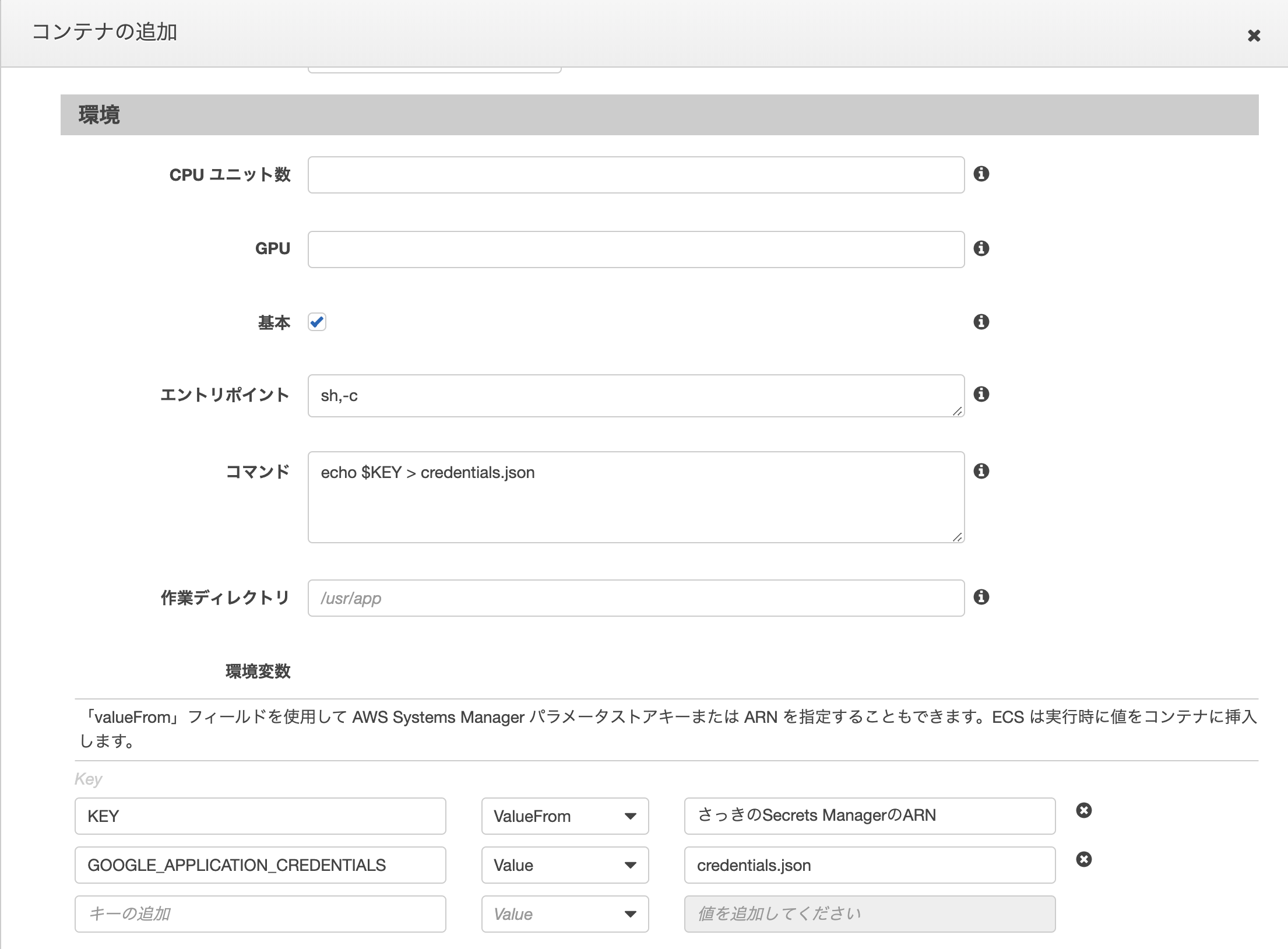This screenshot has height=949, width=1288.
Task: Click the 作業ディレクトリ info icon
Action: pyautogui.click(x=981, y=597)
